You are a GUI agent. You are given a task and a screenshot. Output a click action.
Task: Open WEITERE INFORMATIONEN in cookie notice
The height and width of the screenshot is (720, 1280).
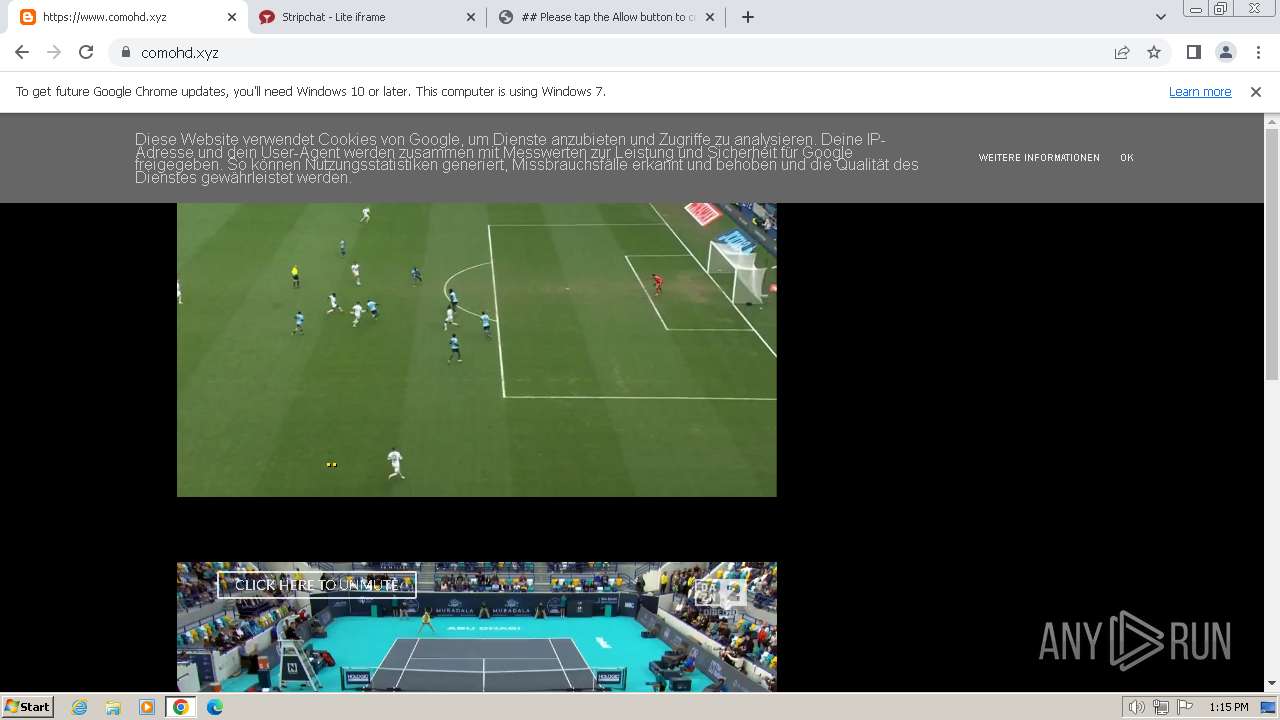tap(1039, 158)
